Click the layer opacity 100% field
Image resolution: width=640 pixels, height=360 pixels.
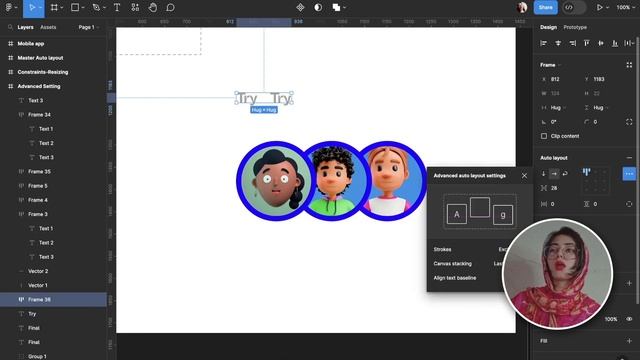(x=611, y=319)
